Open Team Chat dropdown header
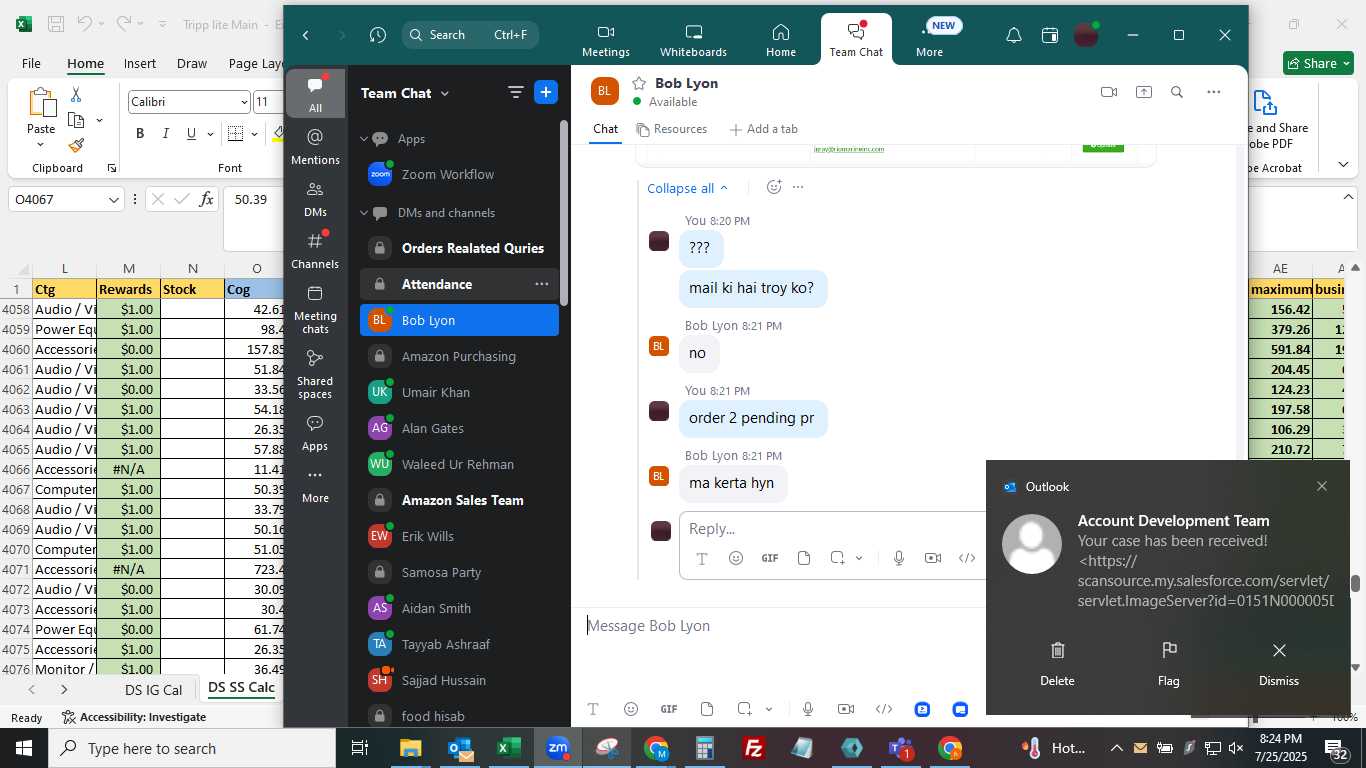The width and height of the screenshot is (1366, 768). [405, 93]
